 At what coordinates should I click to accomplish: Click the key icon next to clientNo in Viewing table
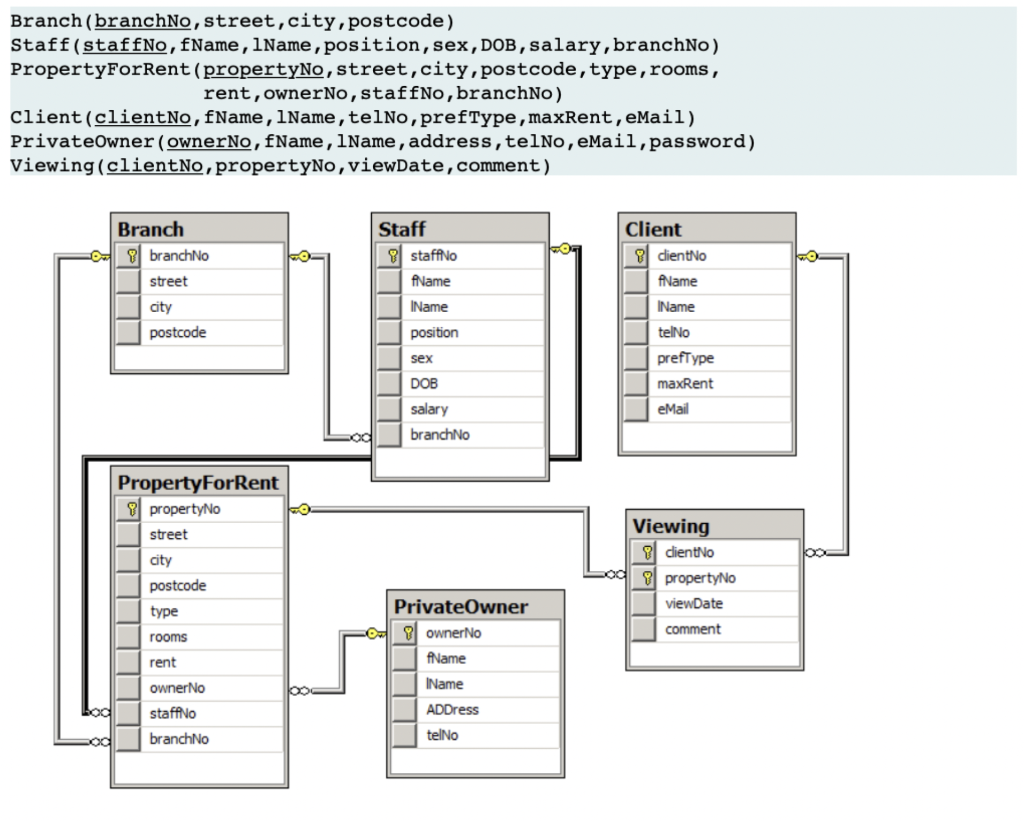click(x=647, y=553)
